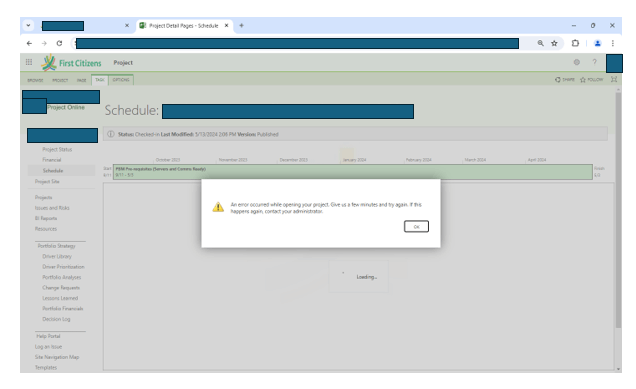Viewport: 636px width, 389px height.
Task: Click the Project Online link
Action: [66, 107]
